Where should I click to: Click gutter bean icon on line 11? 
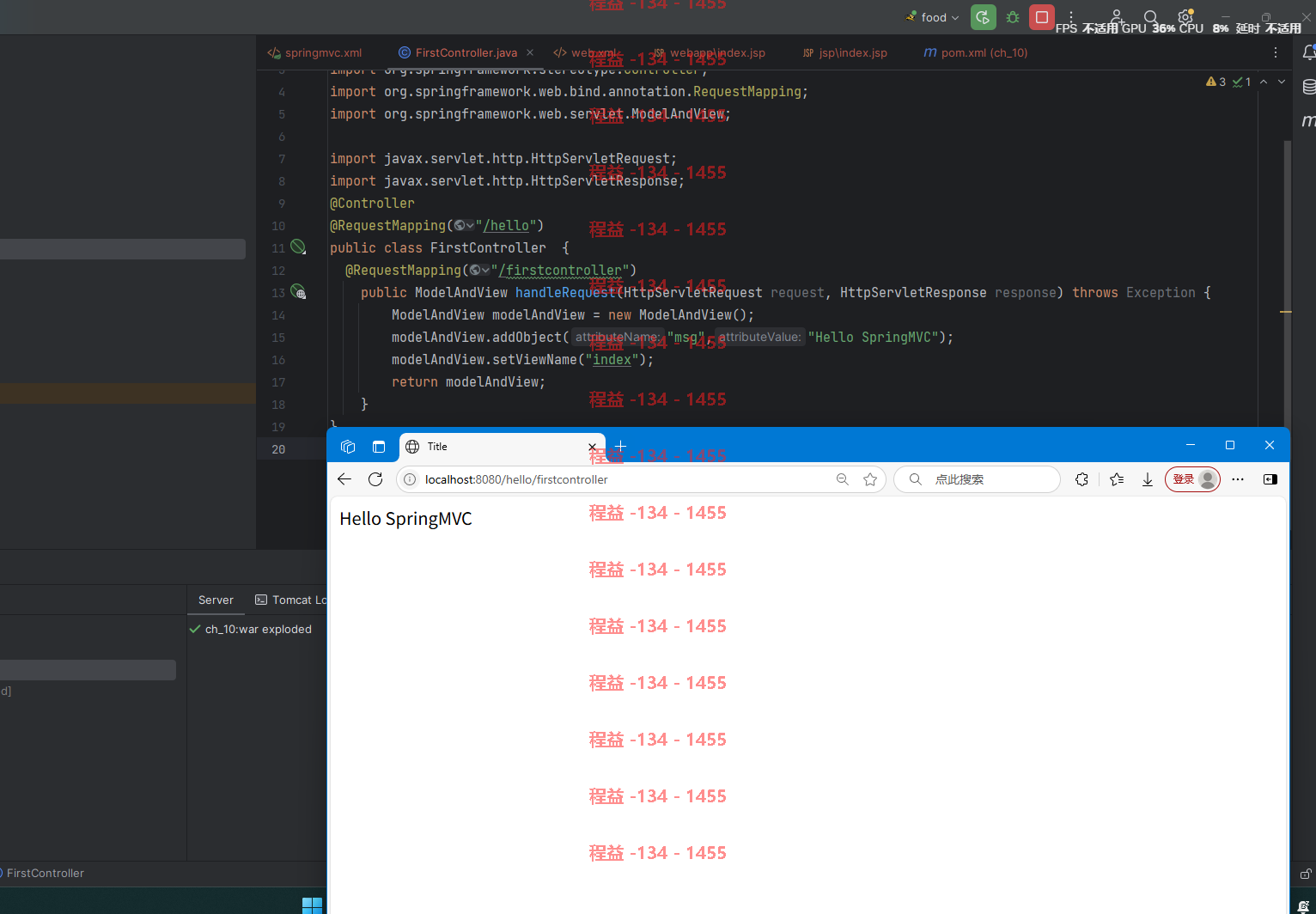tap(298, 247)
